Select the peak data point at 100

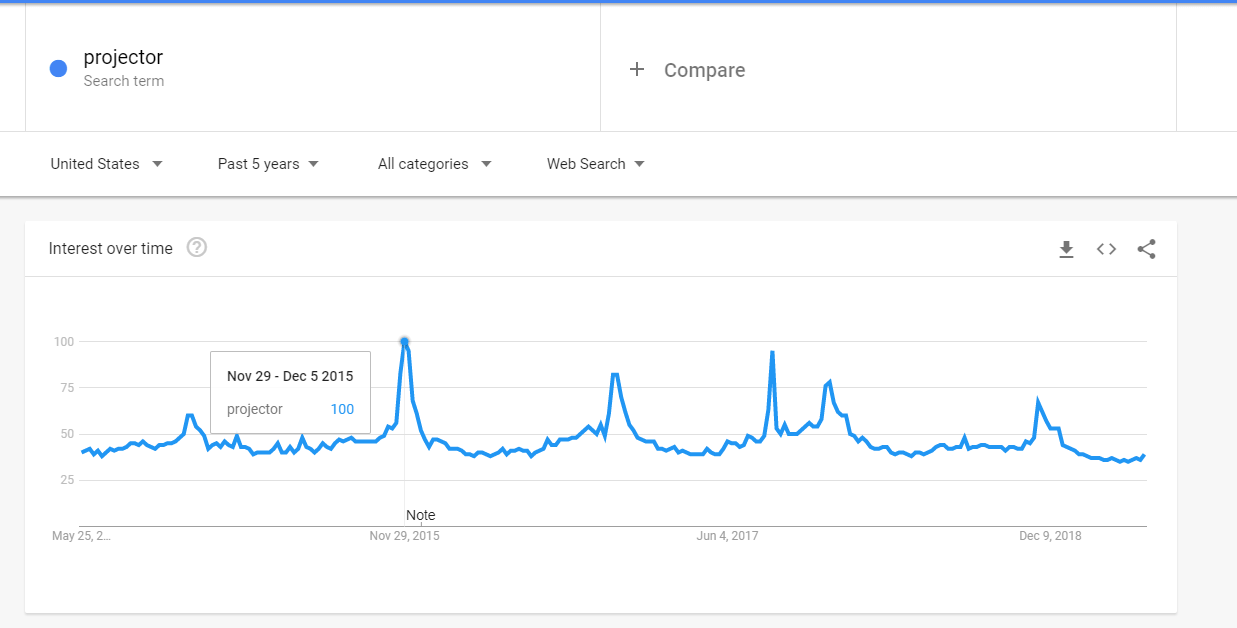404,341
